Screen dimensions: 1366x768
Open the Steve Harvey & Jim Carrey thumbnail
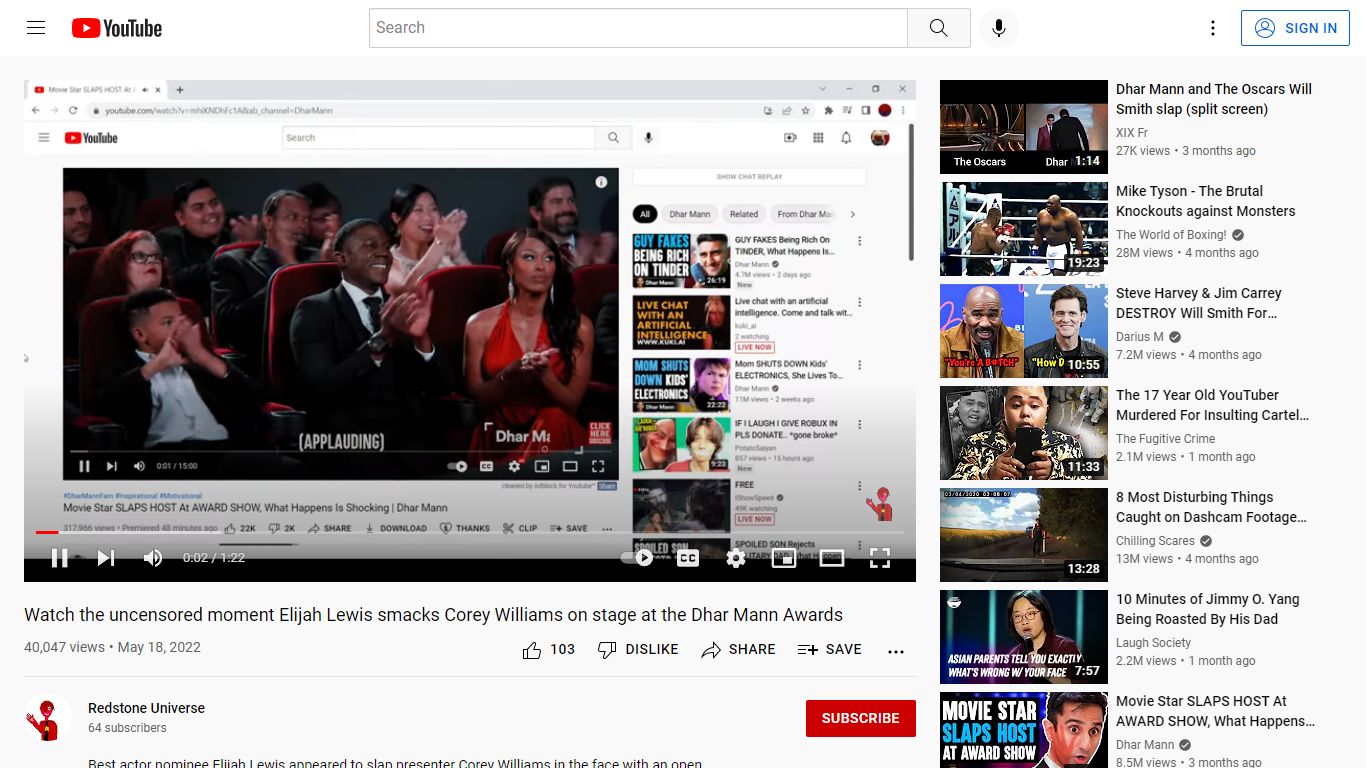pyautogui.click(x=1024, y=331)
